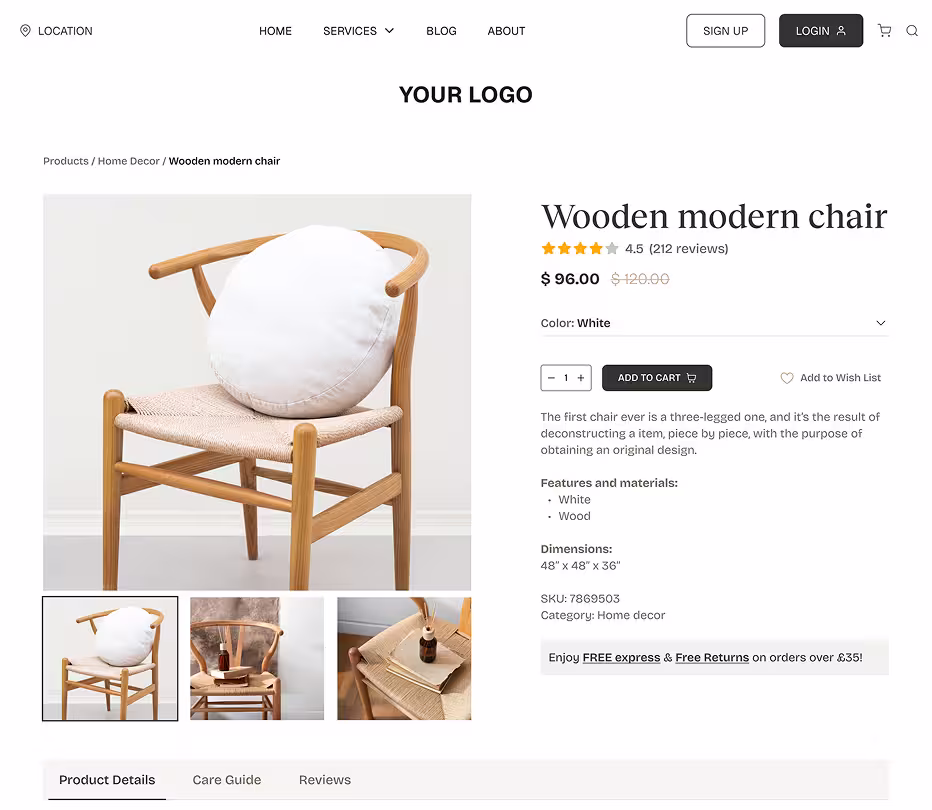Screen dimensions: 932x810
Task: Open the Reviews tab
Action: [325, 780]
